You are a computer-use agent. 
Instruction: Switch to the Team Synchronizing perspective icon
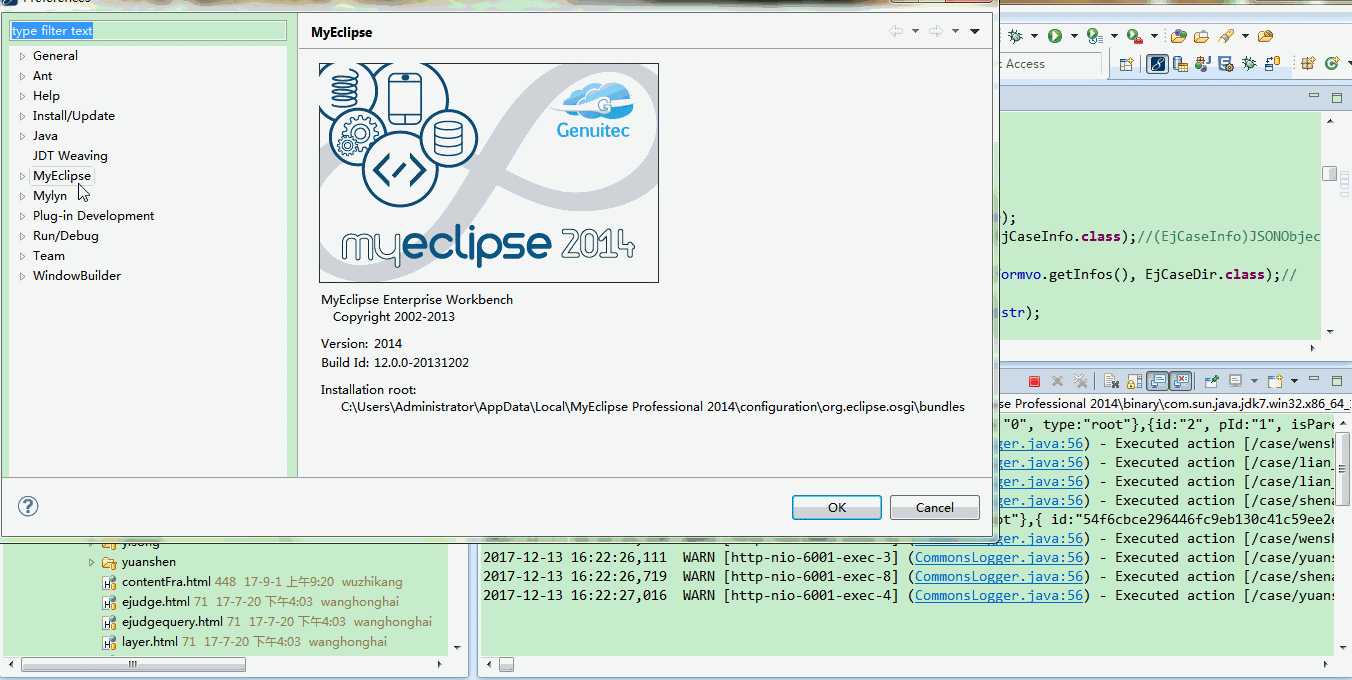click(1272, 64)
